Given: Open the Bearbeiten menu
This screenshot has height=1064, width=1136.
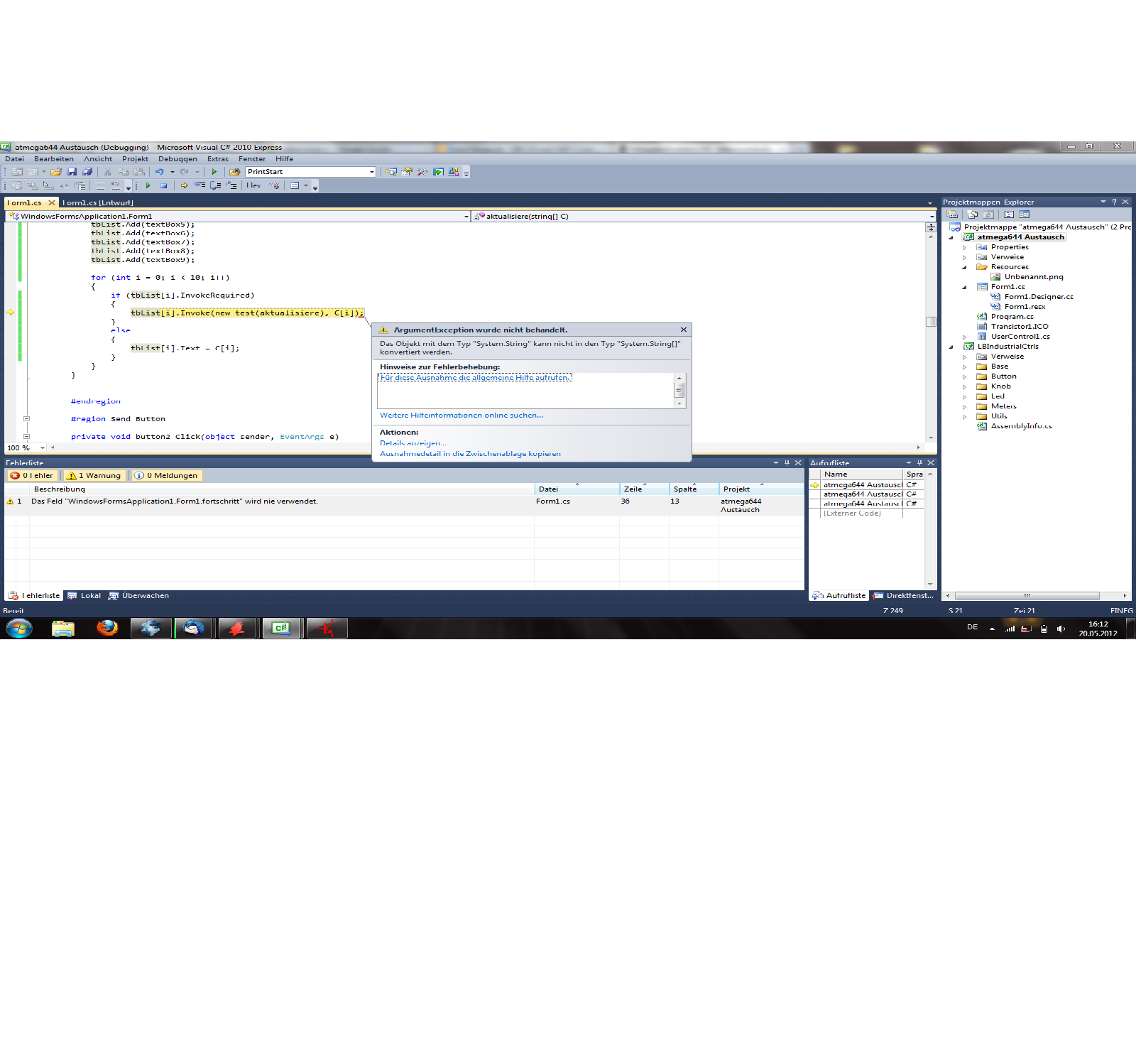Looking at the screenshot, I should pyautogui.click(x=54, y=159).
